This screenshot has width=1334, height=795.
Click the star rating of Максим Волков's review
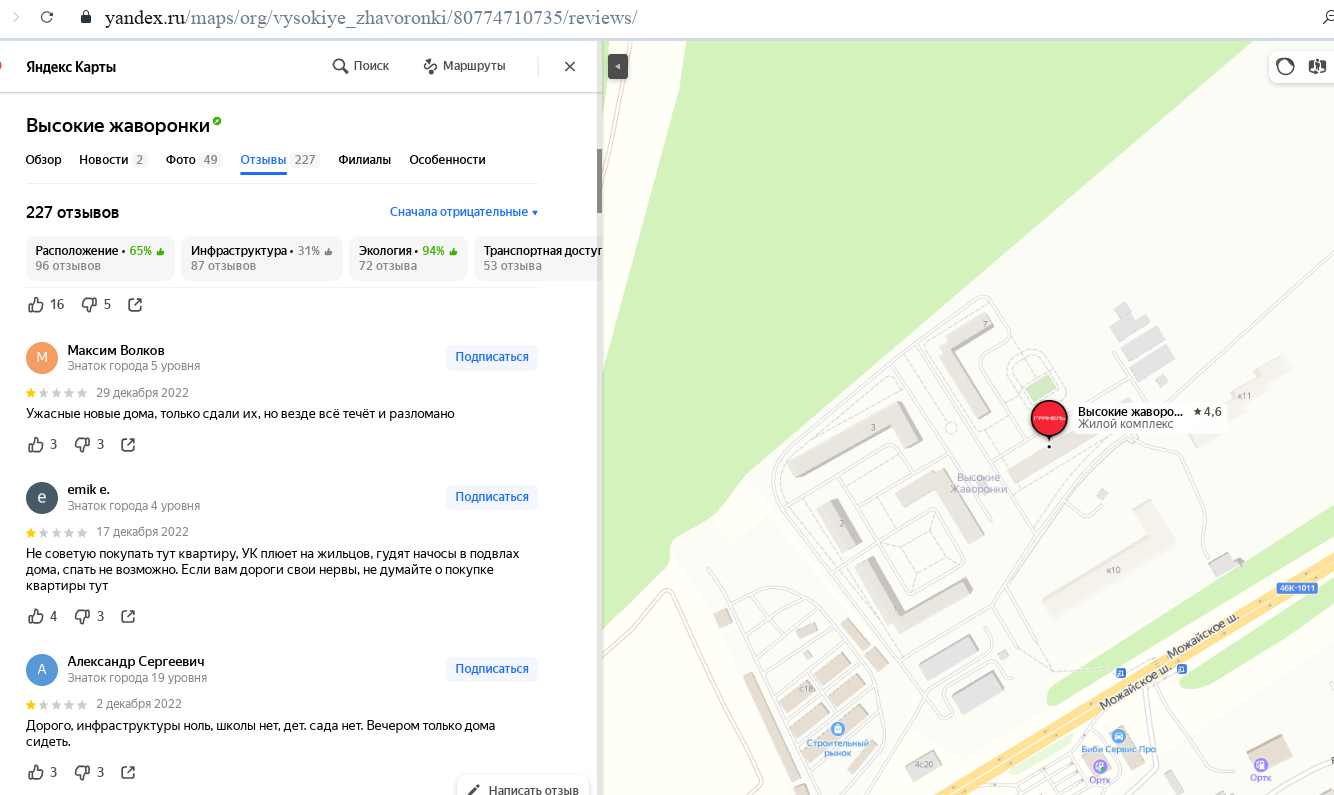pyautogui.click(x=57, y=393)
